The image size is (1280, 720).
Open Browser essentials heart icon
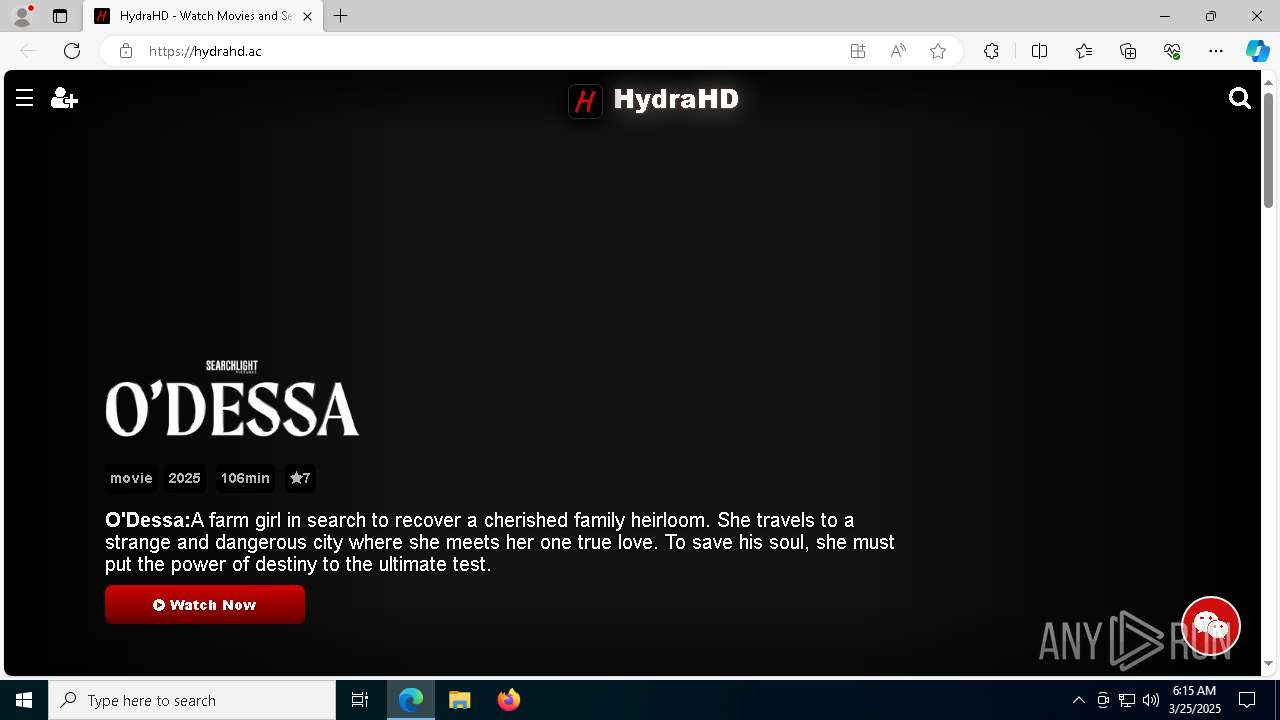1172,51
